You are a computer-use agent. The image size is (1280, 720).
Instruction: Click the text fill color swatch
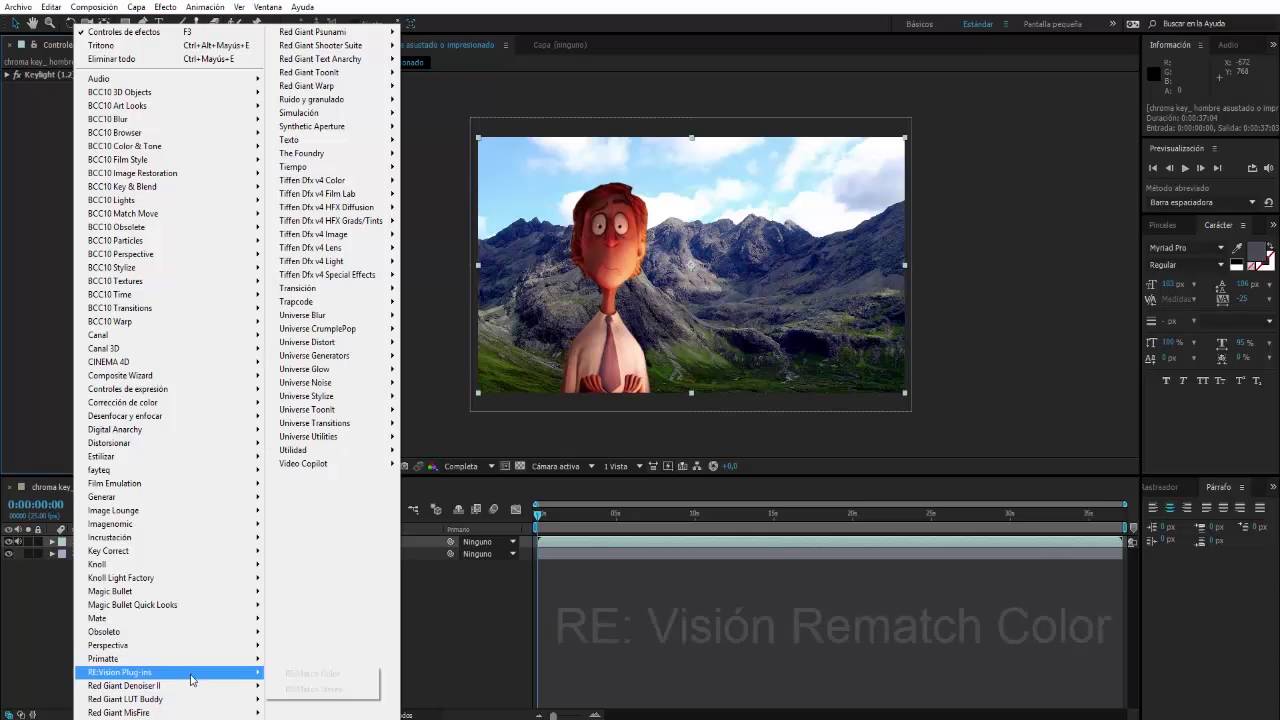point(1256,251)
